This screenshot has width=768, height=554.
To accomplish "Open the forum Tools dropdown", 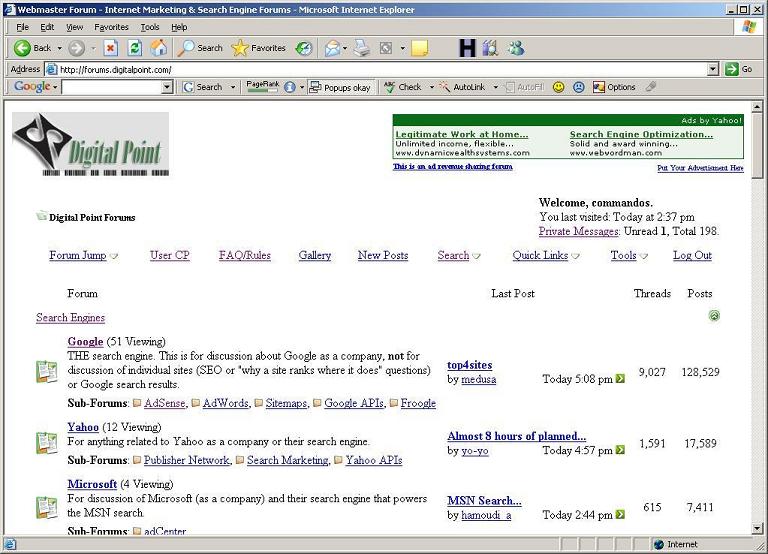I will (x=629, y=255).
